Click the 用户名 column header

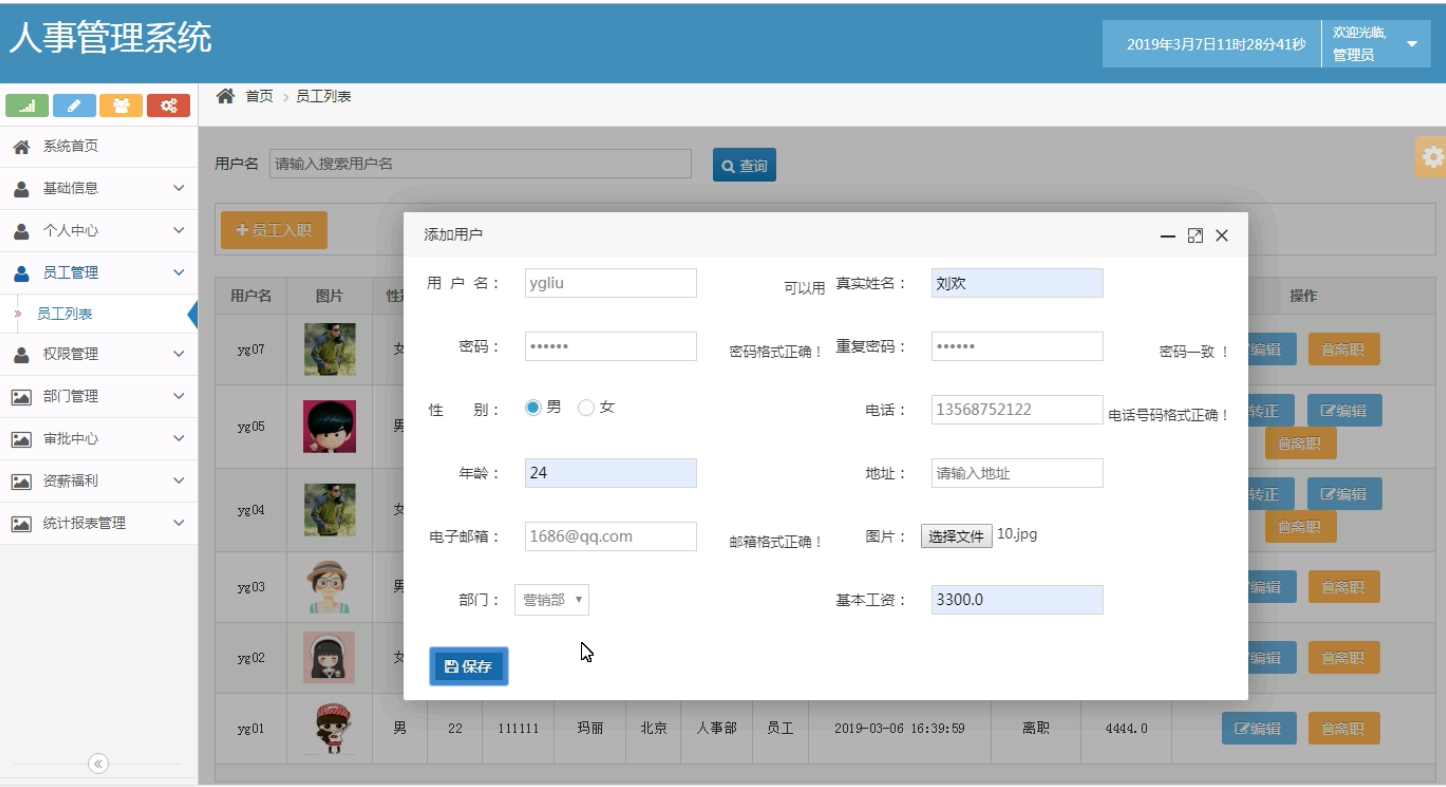pyautogui.click(x=251, y=296)
